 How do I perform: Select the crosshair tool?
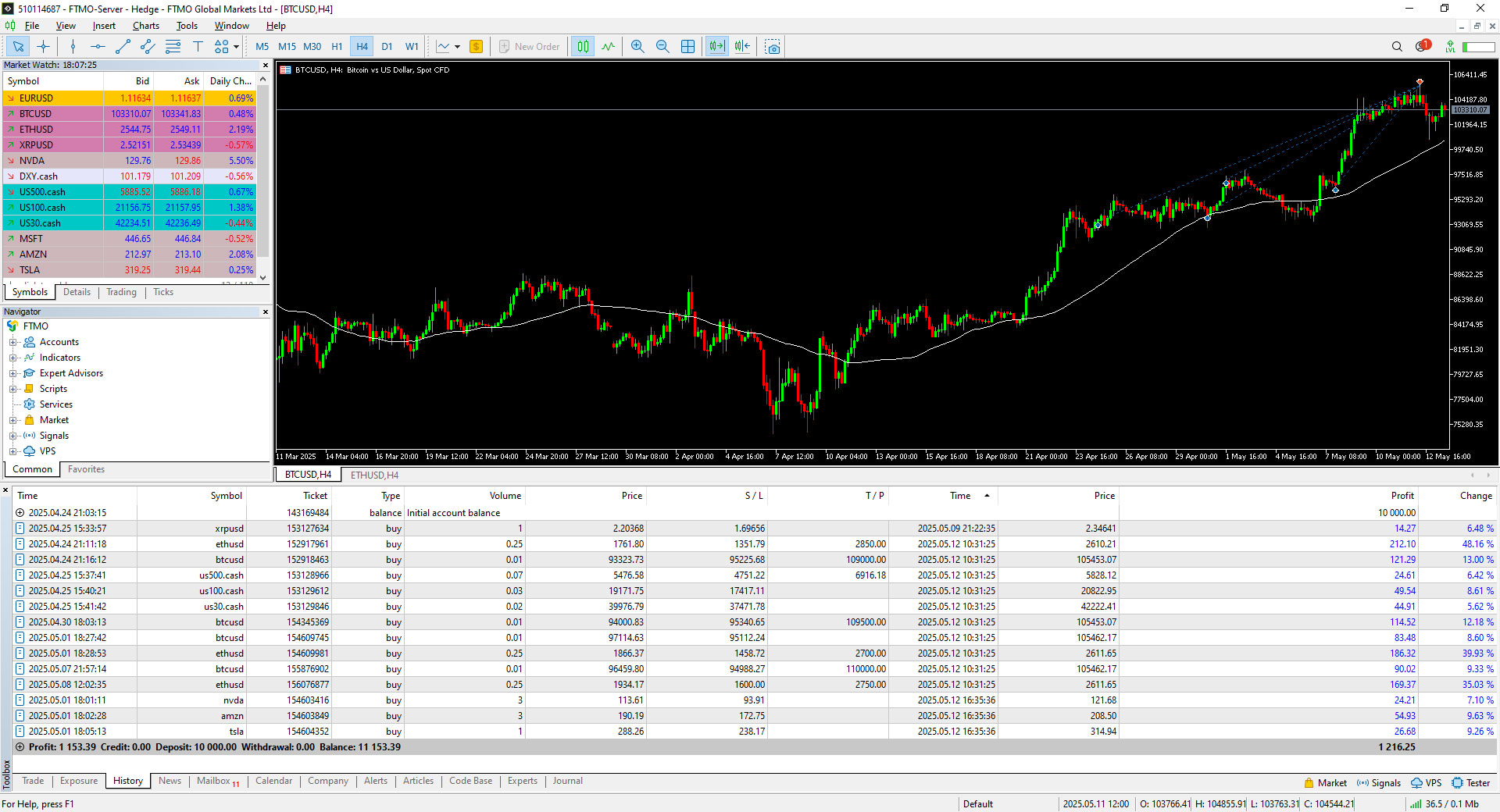coord(43,47)
